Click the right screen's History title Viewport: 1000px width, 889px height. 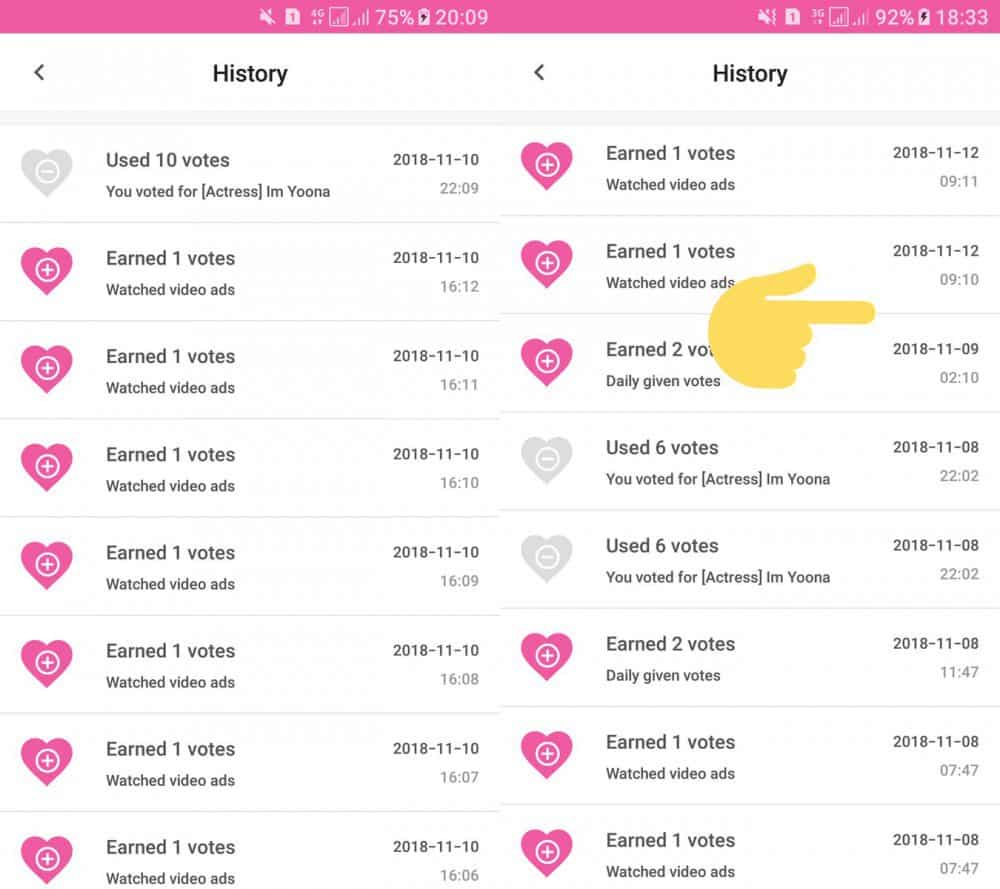(750, 73)
